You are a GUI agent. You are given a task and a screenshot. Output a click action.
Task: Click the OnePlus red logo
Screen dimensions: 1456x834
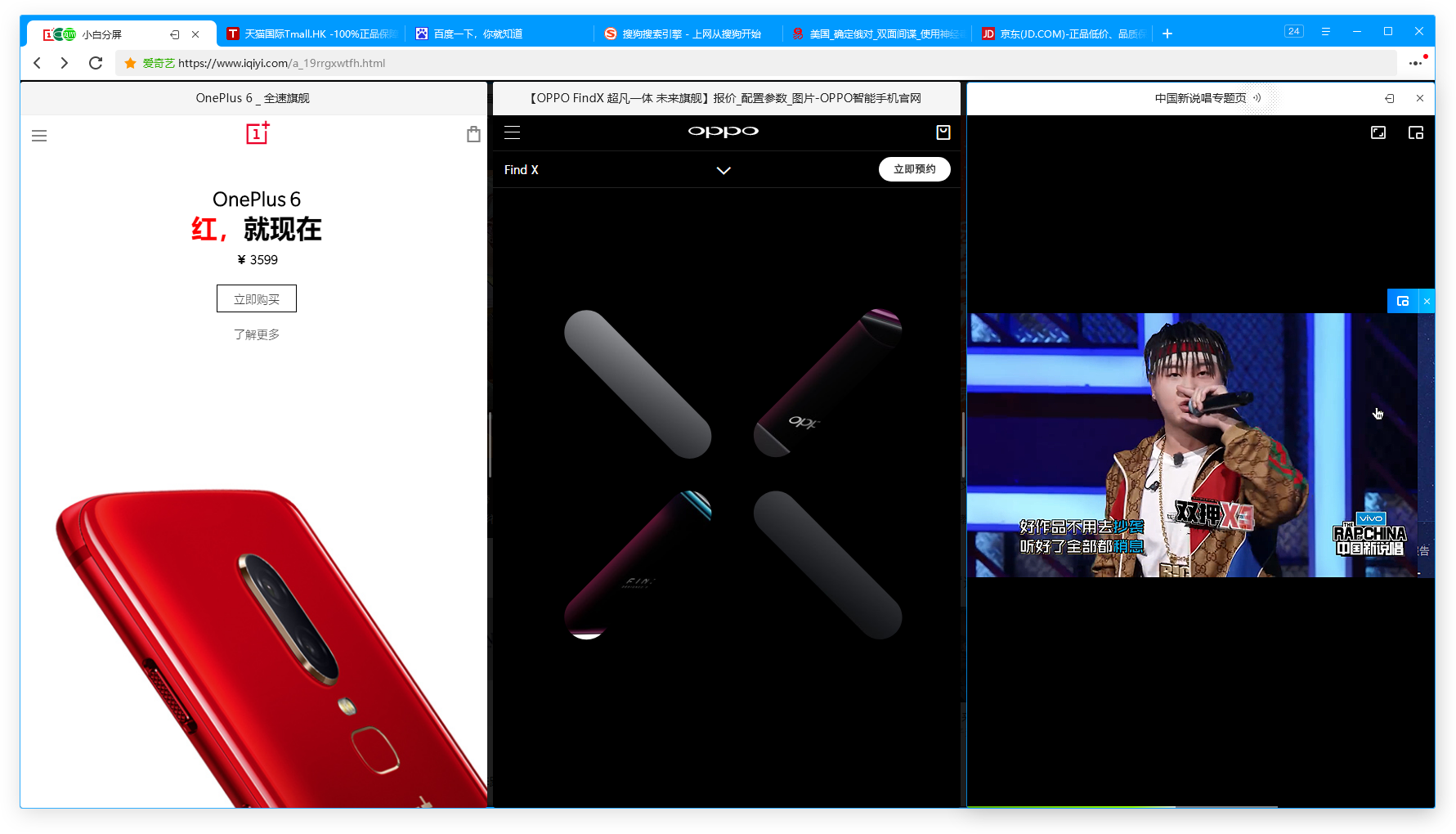258,133
